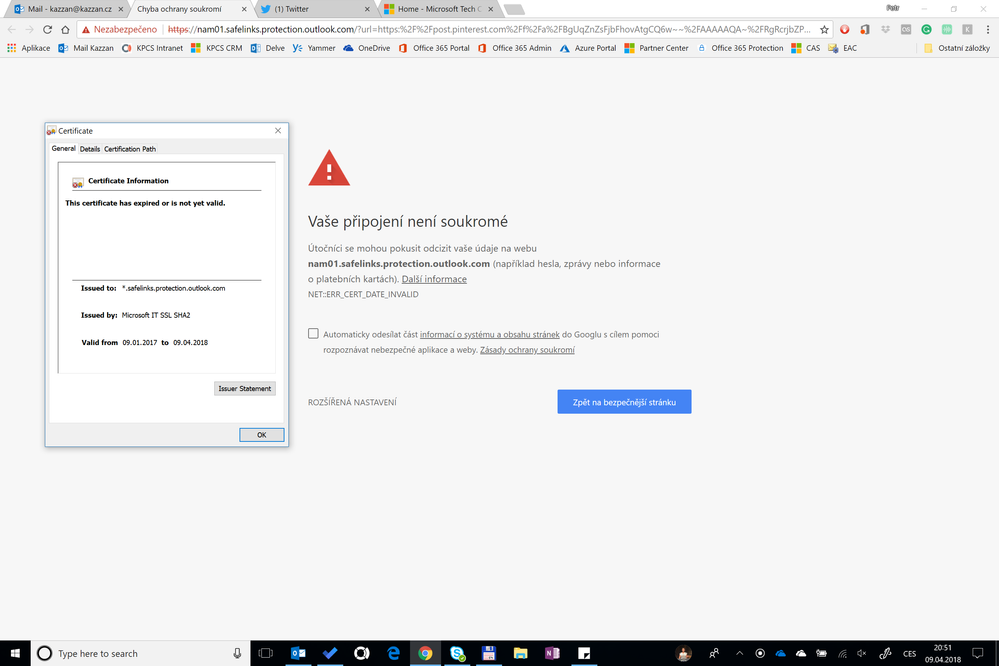Show hidden system tray icons
This screenshot has width=999, height=666.
(739, 653)
